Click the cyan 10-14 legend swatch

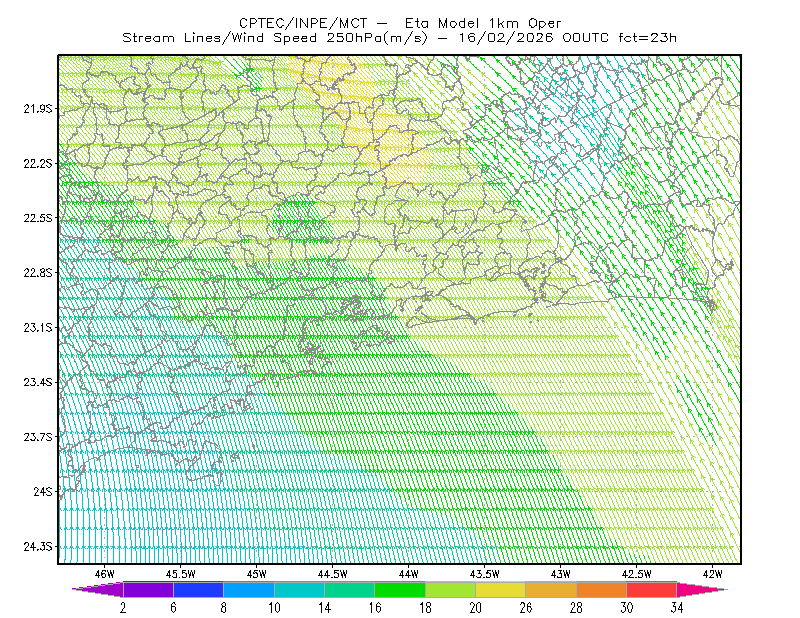pyautogui.click(x=299, y=589)
